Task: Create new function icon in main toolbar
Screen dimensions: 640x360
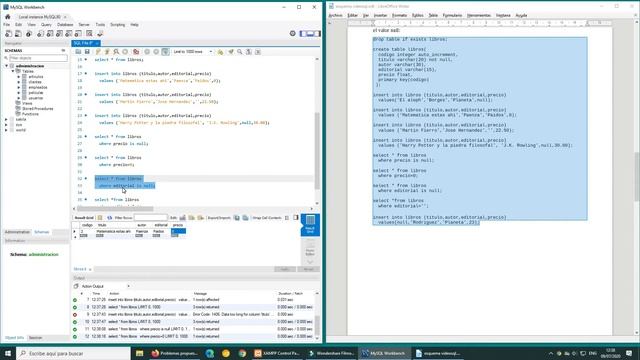Action: click(x=78, y=33)
